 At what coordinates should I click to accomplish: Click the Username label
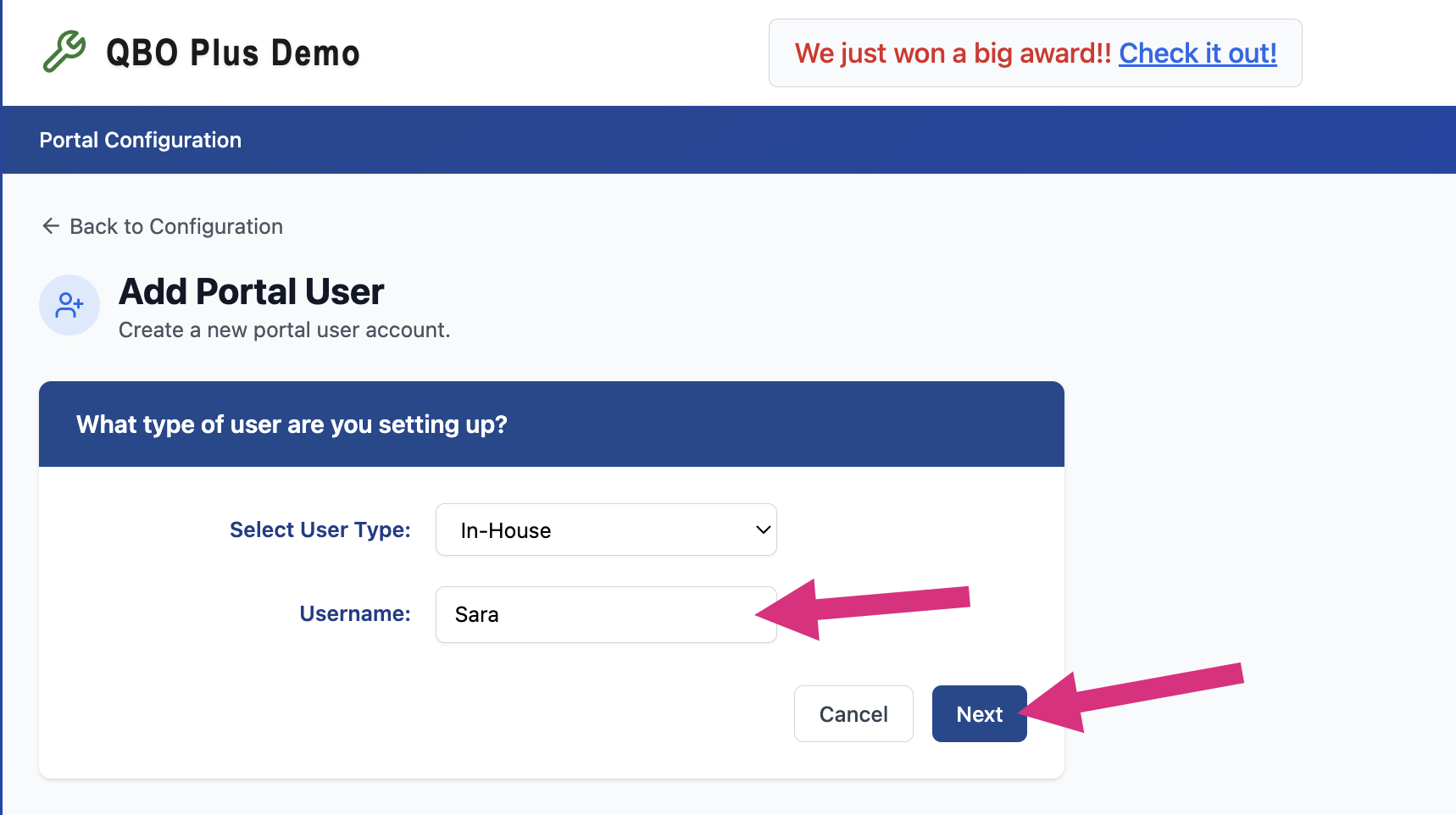point(355,613)
